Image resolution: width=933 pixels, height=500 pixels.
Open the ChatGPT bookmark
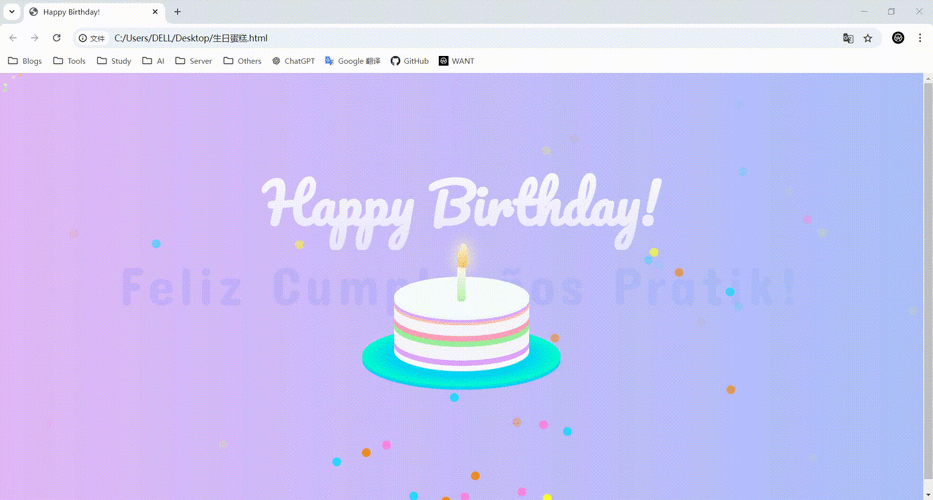[293, 61]
